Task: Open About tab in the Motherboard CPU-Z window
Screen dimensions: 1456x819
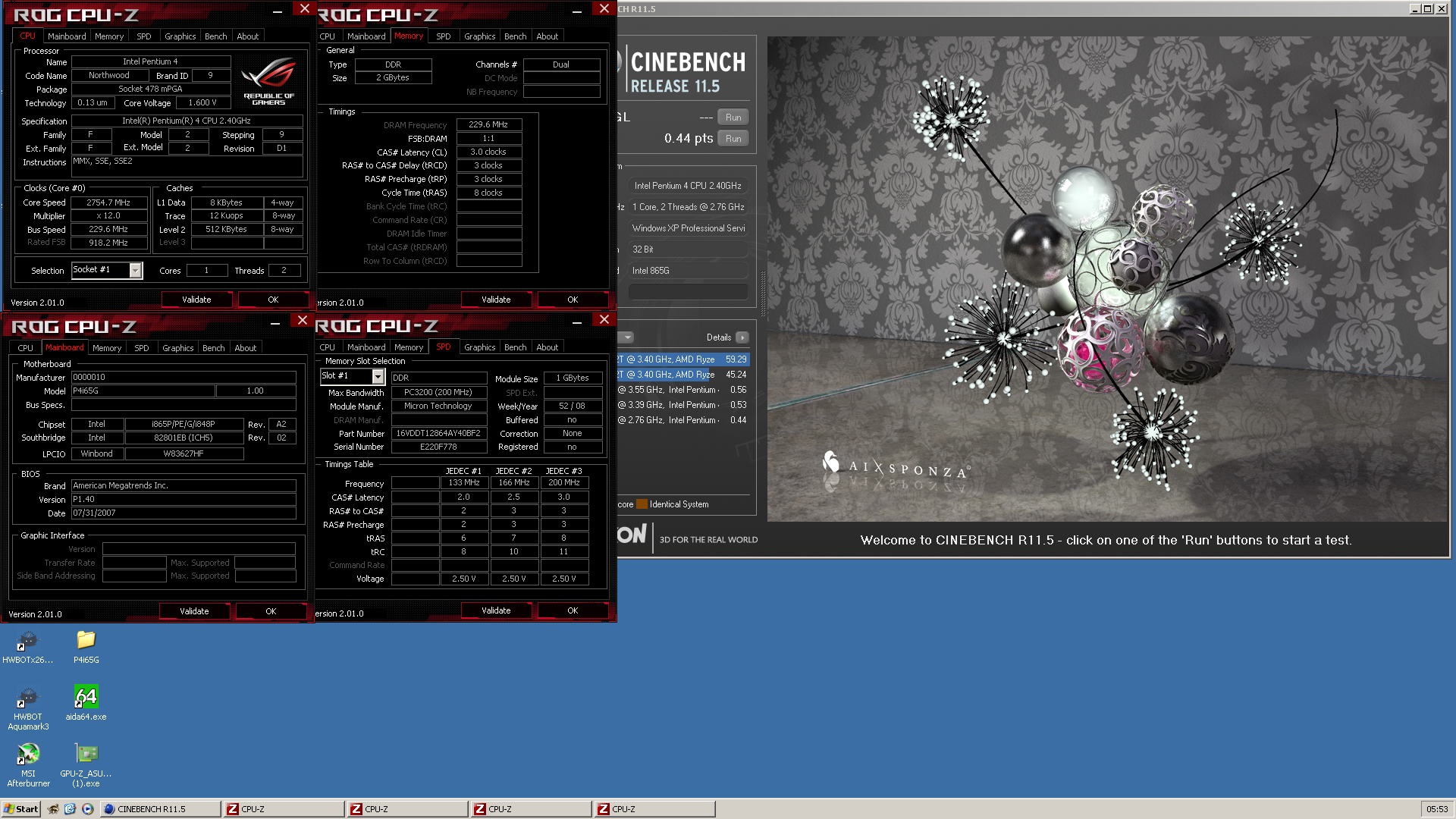Action: (246, 348)
